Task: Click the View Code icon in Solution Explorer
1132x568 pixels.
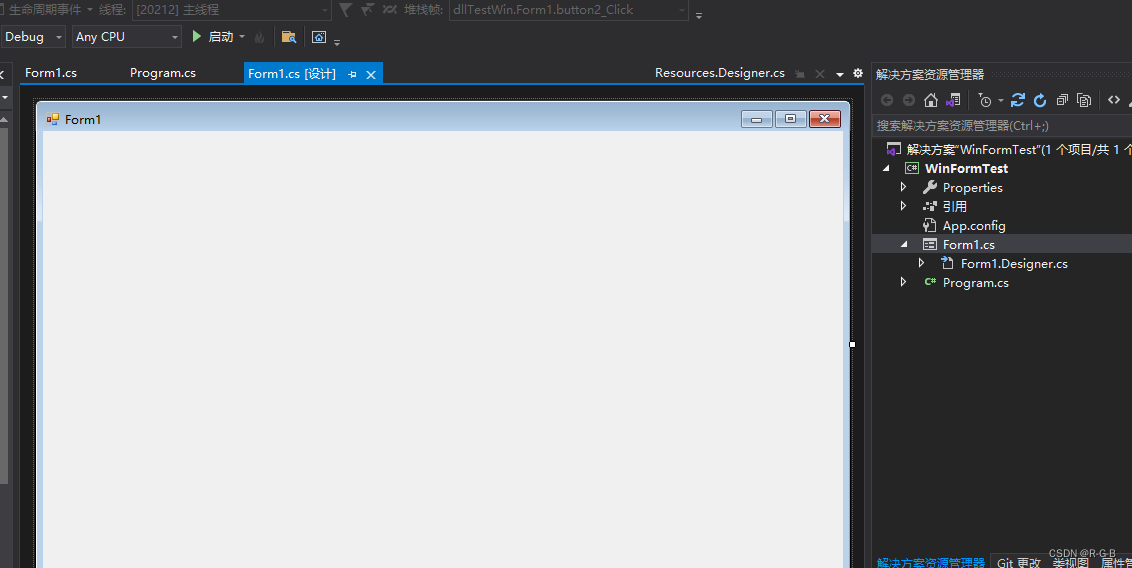Action: tap(1114, 100)
